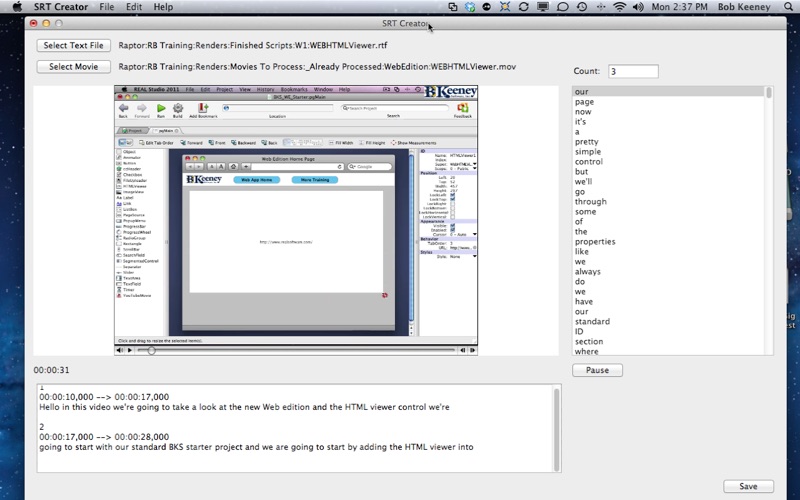This screenshot has width=800, height=500.
Task: Click the timestamp '00:00:17,000 --> 00:00:28,000'
Action: [104, 437]
